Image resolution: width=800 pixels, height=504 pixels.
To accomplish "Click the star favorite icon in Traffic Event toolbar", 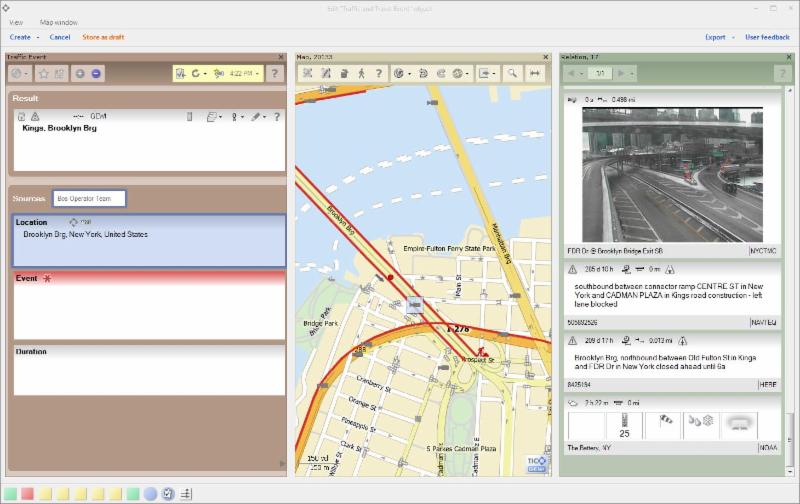I will pos(44,73).
